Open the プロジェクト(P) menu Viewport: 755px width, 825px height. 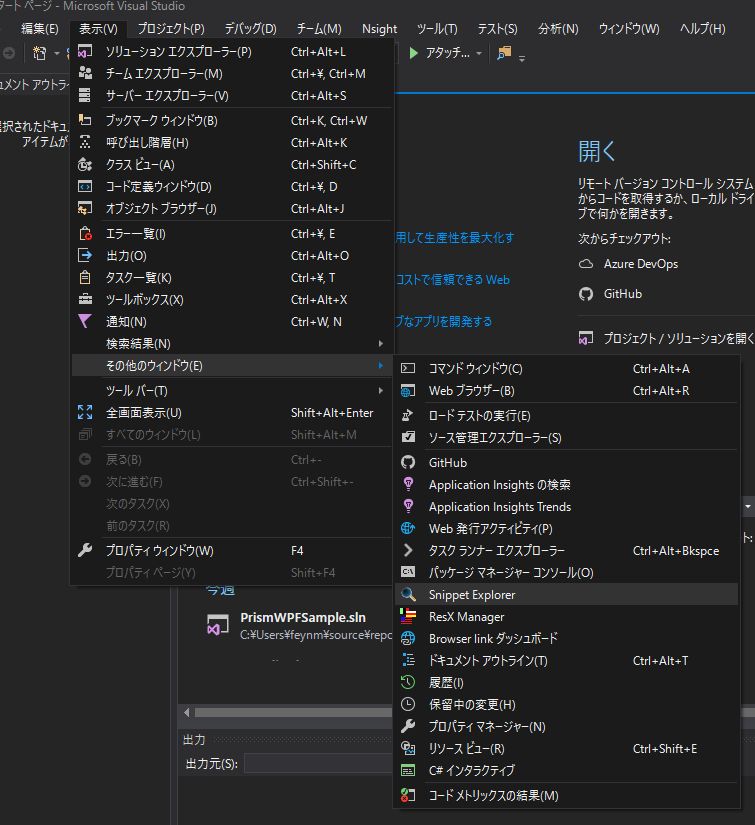[171, 28]
